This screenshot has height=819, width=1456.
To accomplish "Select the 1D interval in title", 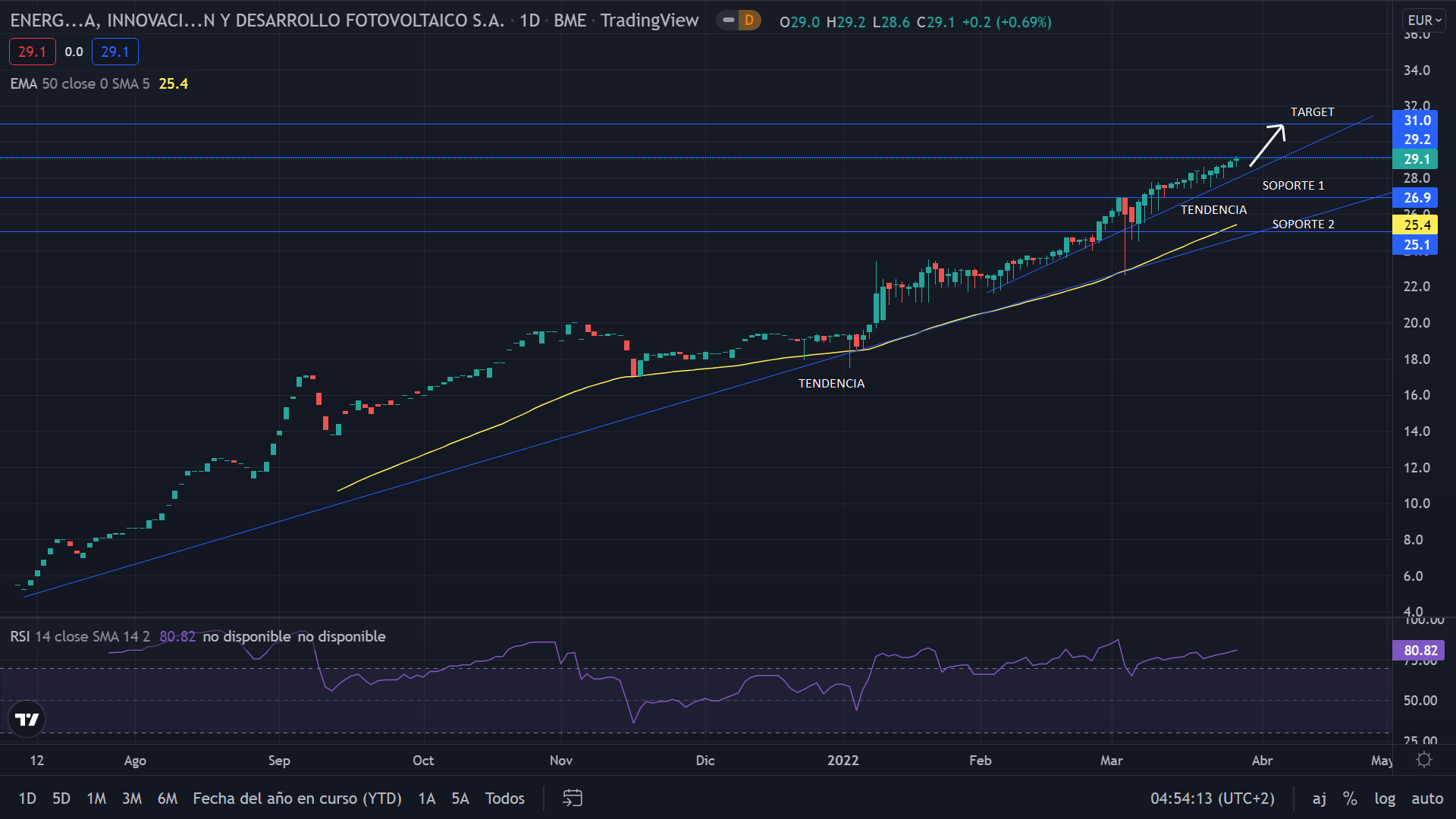I will pyautogui.click(x=529, y=21).
